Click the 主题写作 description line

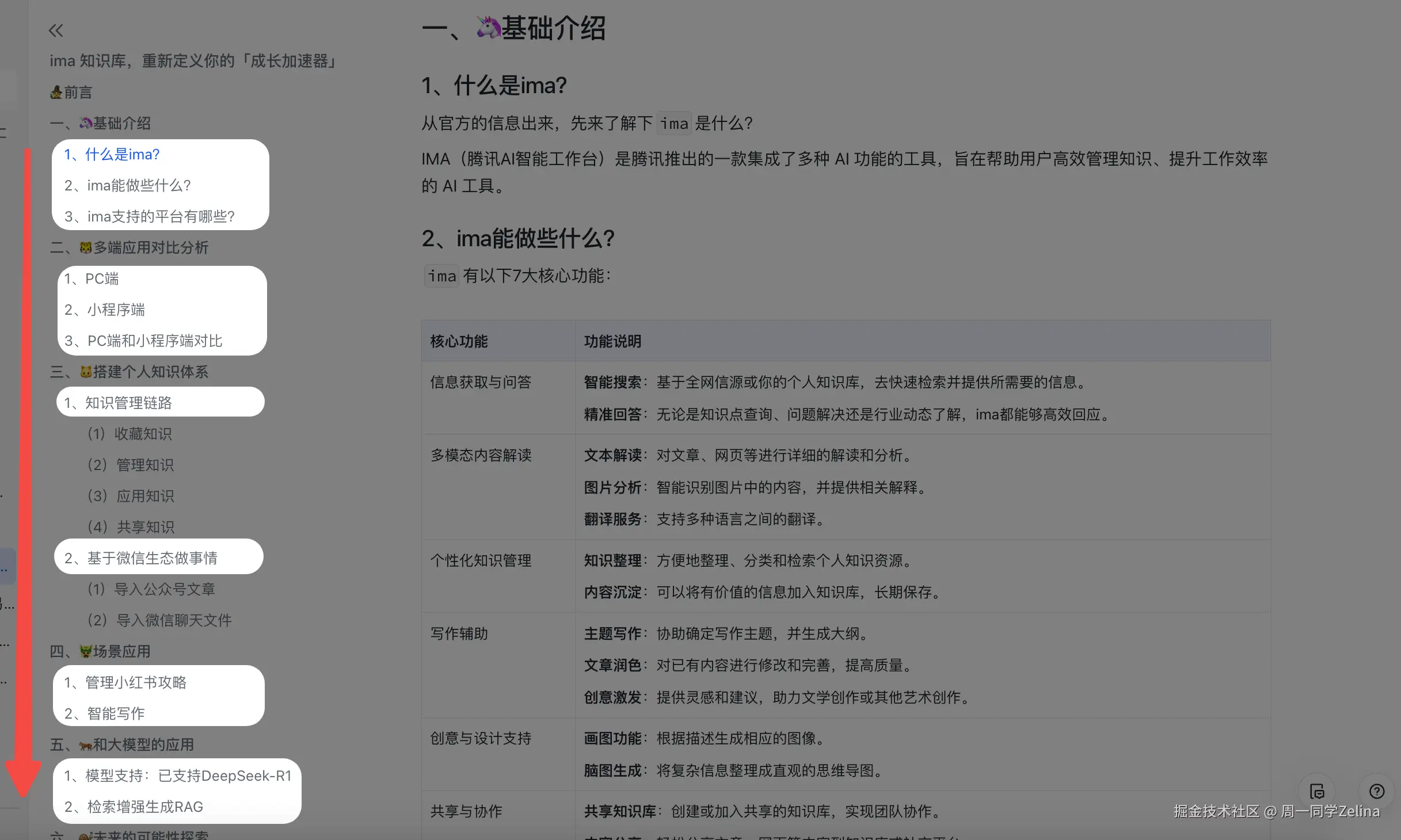click(726, 633)
